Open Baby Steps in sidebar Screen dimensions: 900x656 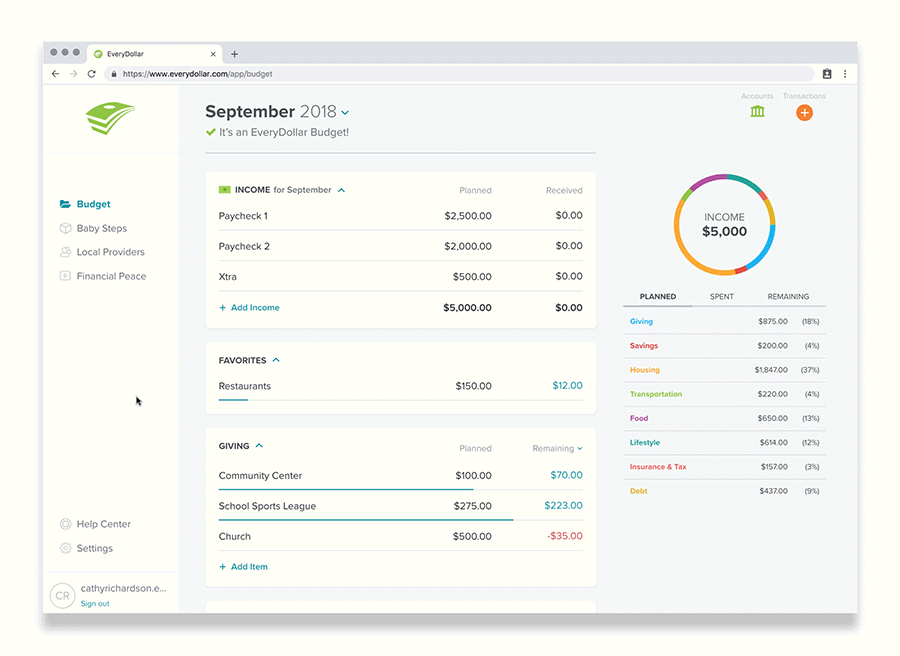click(102, 228)
